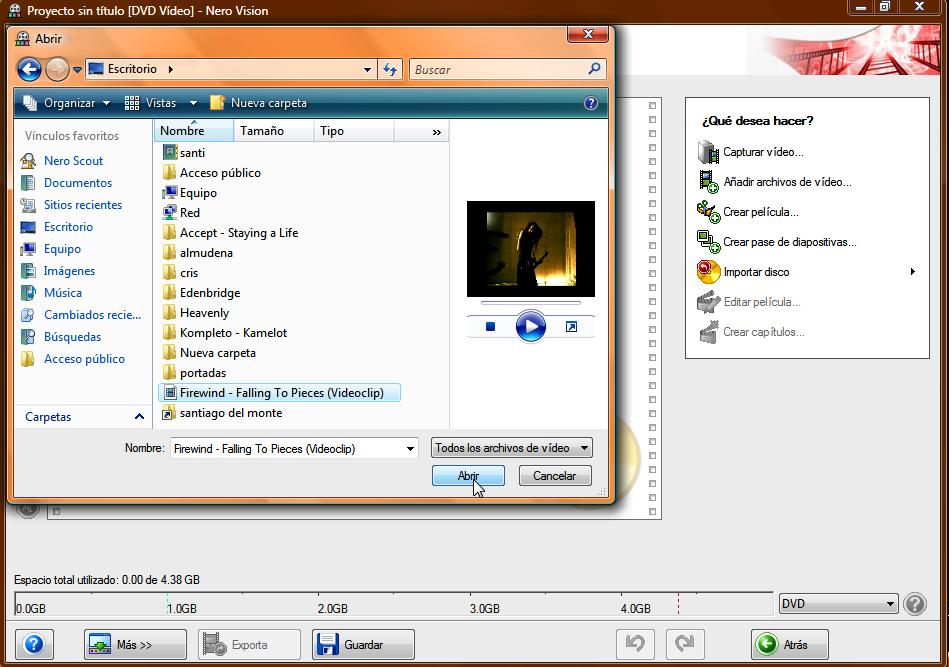Open the Todos los archivos de vídeo filter
Image resolution: width=949 pixels, height=667 pixels.
pyautogui.click(x=512, y=448)
